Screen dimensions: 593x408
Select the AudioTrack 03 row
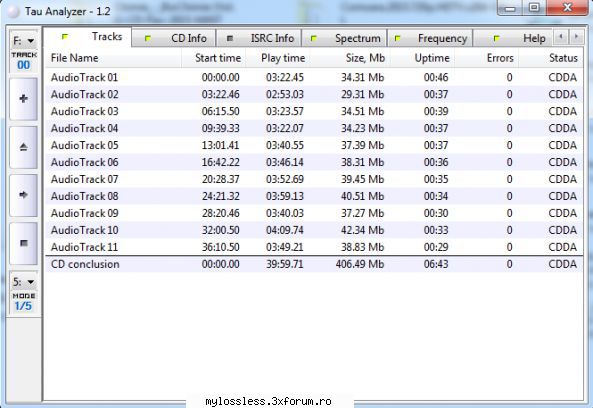pos(314,112)
